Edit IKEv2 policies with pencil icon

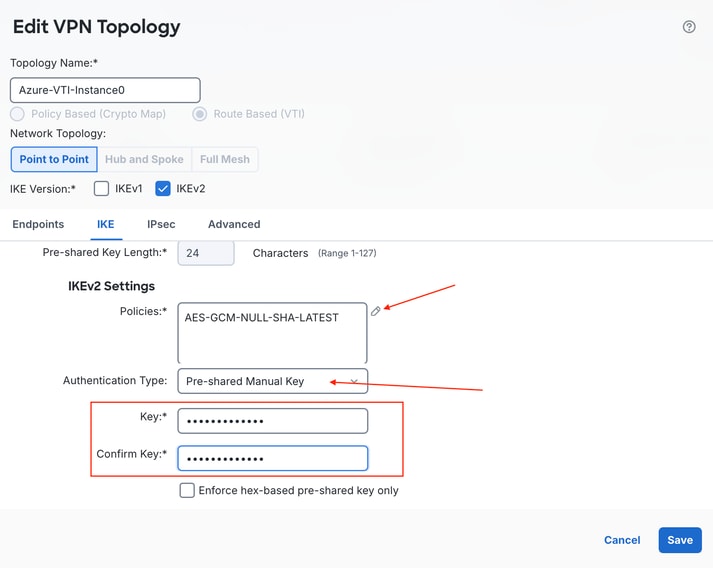pos(376,311)
